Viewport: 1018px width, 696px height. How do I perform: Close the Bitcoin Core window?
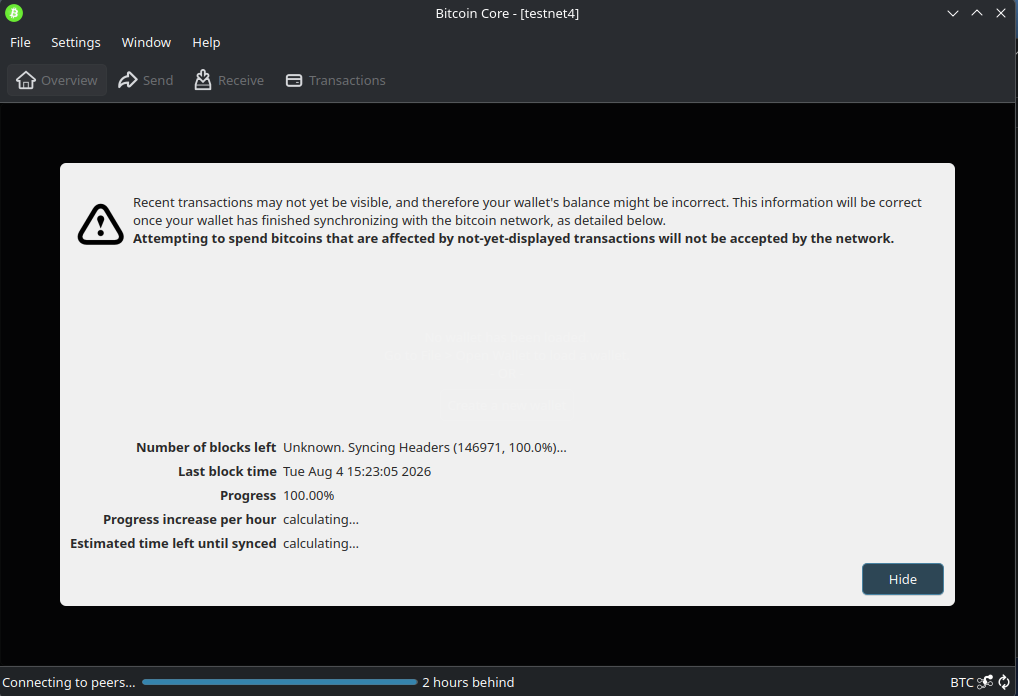1000,13
